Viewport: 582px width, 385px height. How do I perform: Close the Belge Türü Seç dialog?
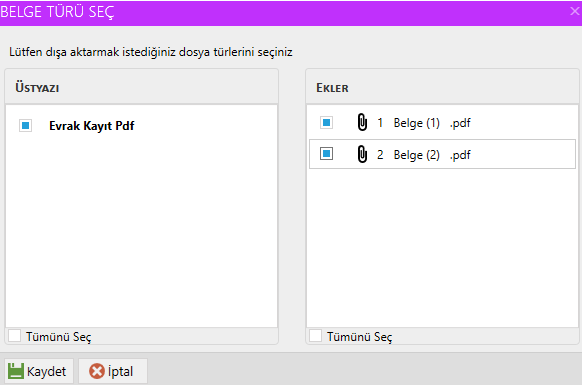575,12
